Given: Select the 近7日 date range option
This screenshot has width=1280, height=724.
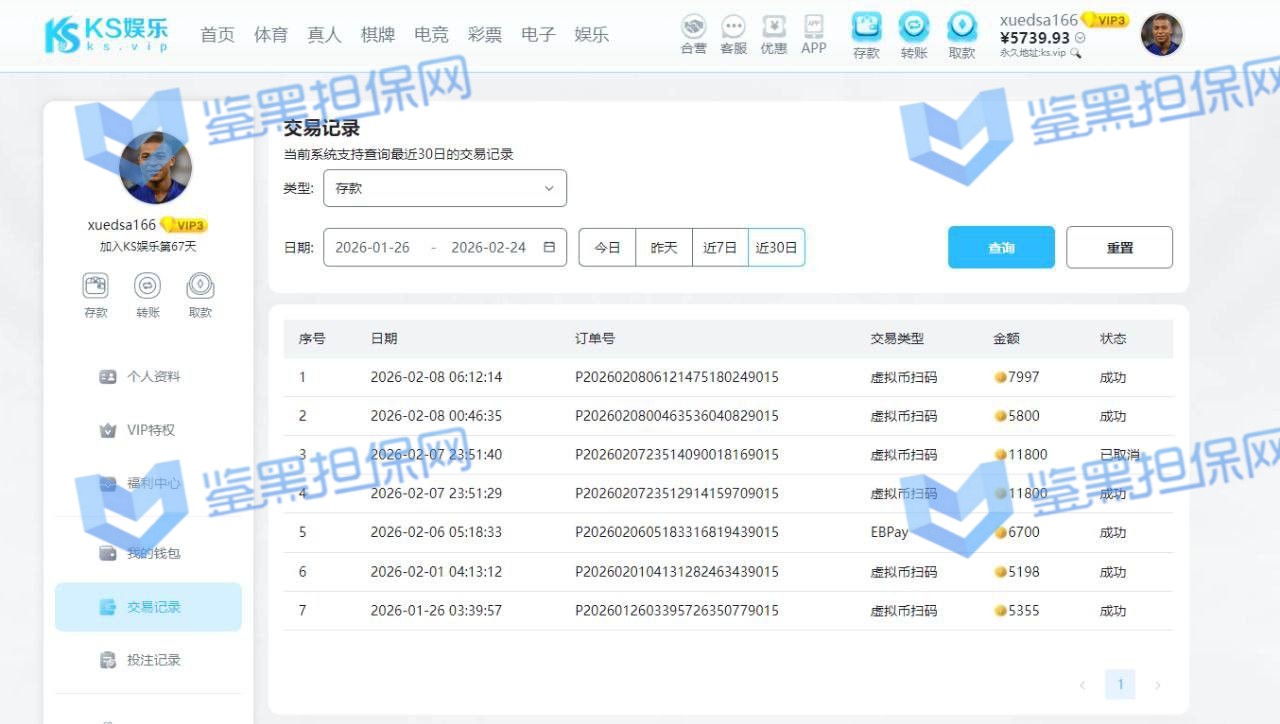Looking at the screenshot, I should coord(720,248).
